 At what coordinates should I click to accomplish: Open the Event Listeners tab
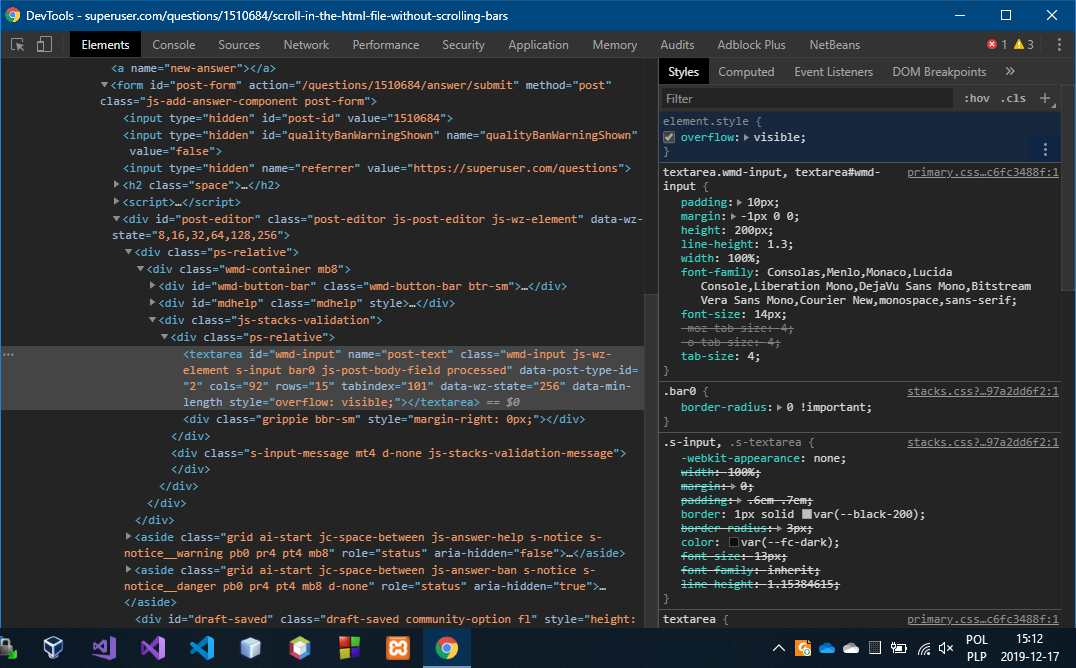click(833, 71)
